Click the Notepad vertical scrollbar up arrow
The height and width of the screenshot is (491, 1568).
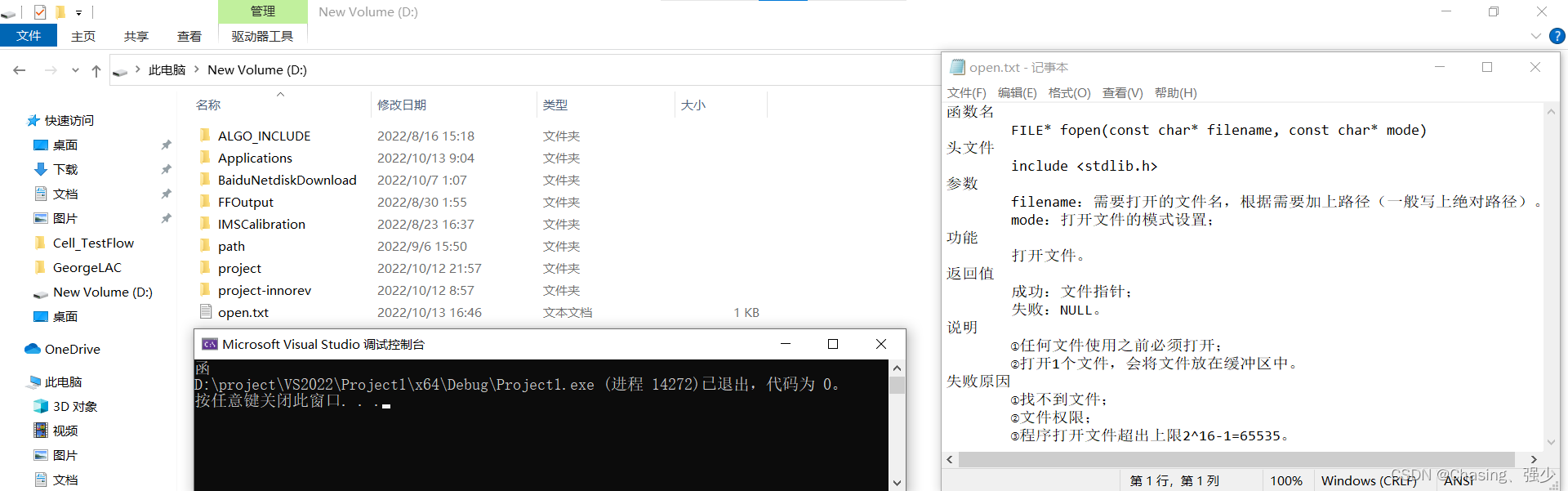(x=1552, y=111)
